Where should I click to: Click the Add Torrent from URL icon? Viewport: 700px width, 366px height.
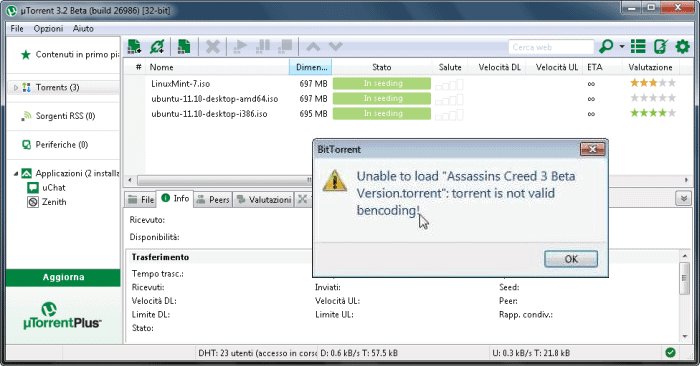(x=157, y=46)
